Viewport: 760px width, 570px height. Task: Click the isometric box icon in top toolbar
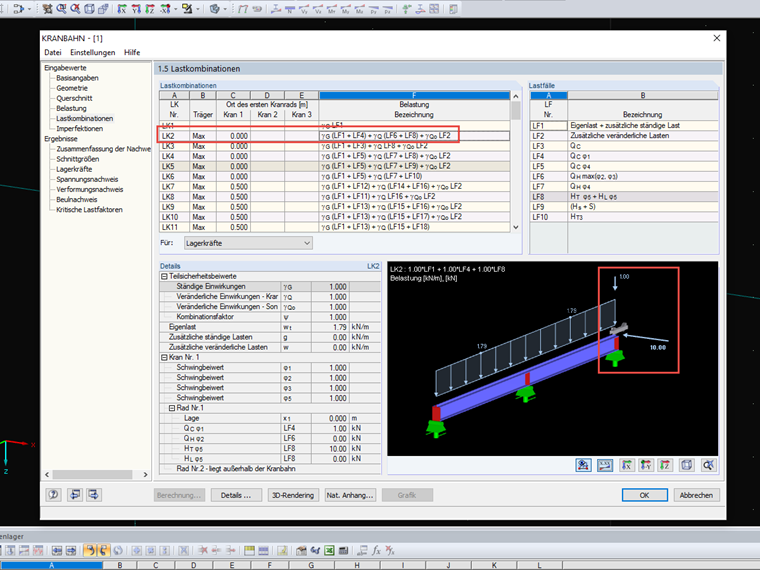89,9
